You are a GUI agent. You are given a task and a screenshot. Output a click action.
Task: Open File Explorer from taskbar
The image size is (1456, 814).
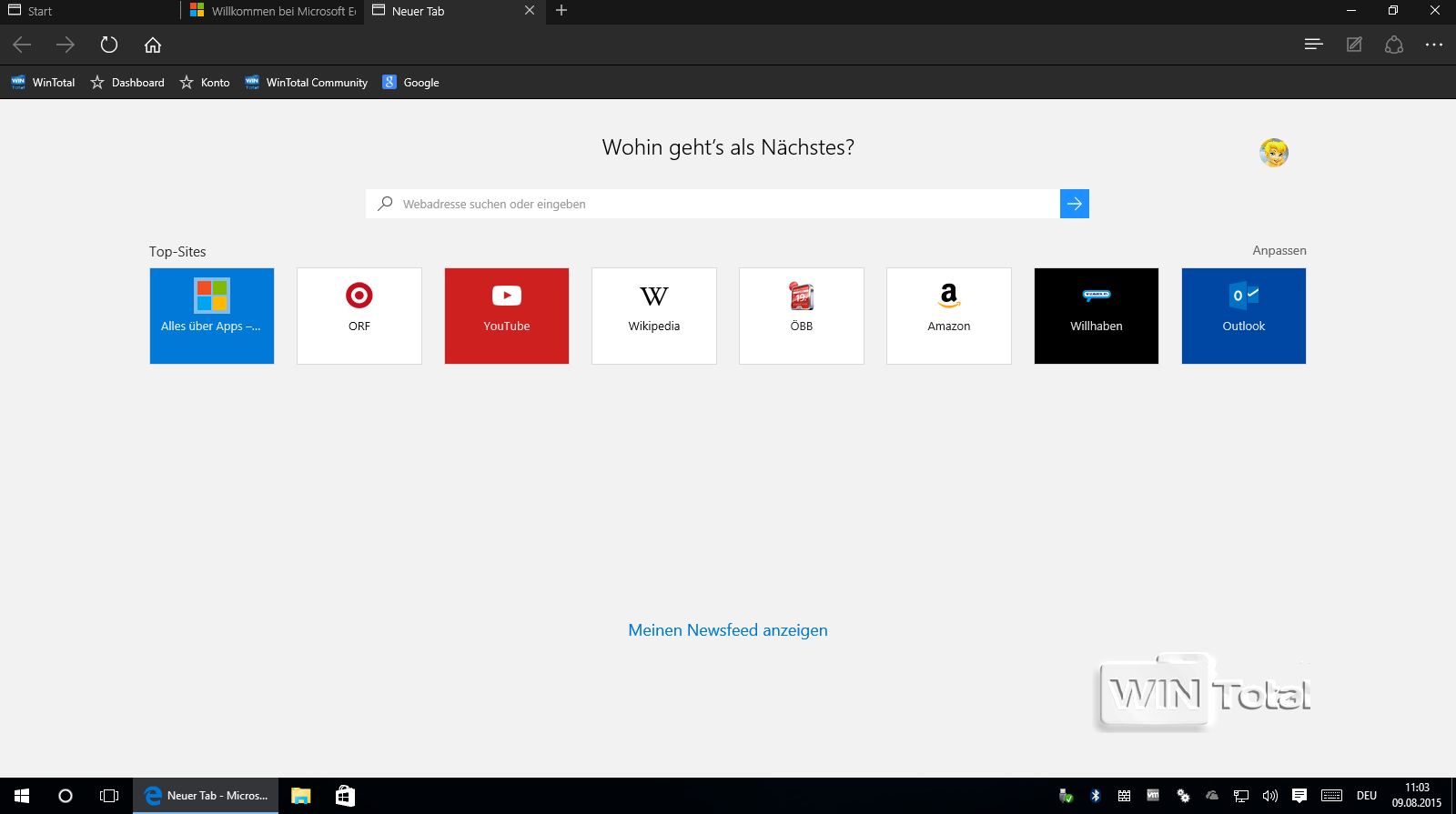click(x=301, y=796)
